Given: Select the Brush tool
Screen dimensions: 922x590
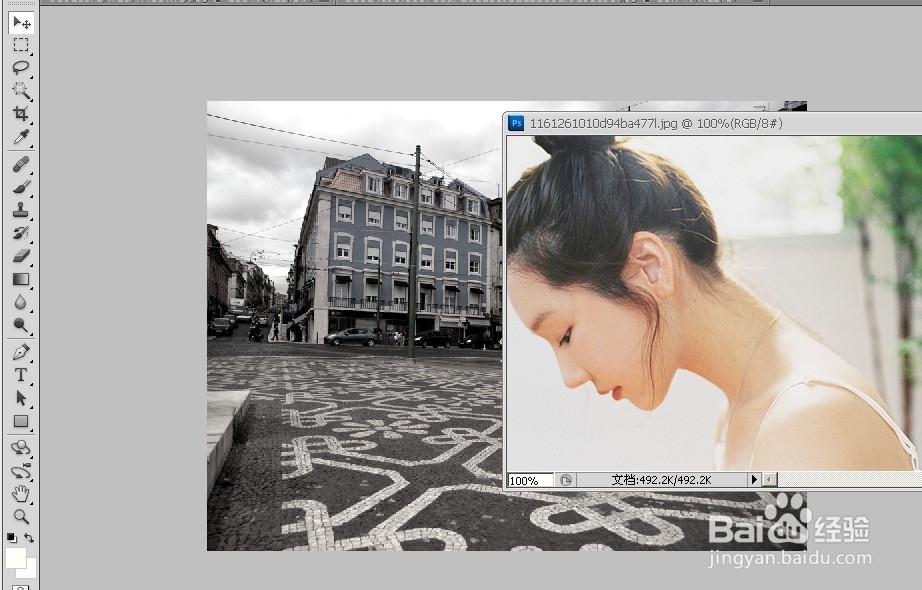Looking at the screenshot, I should pyautogui.click(x=21, y=187).
